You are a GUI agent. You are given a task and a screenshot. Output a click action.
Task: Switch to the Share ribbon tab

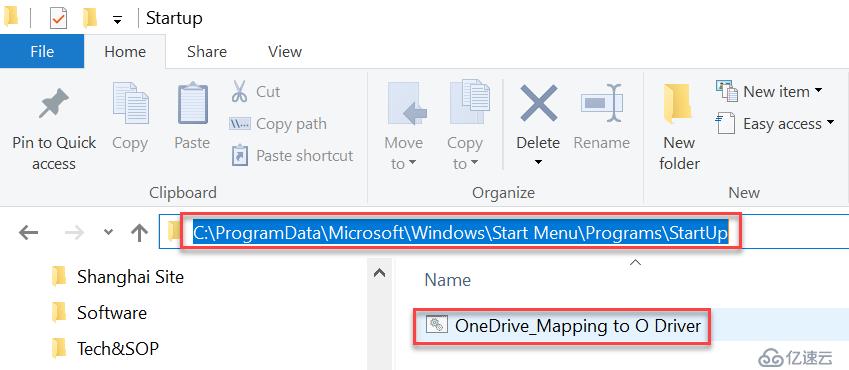click(x=207, y=51)
